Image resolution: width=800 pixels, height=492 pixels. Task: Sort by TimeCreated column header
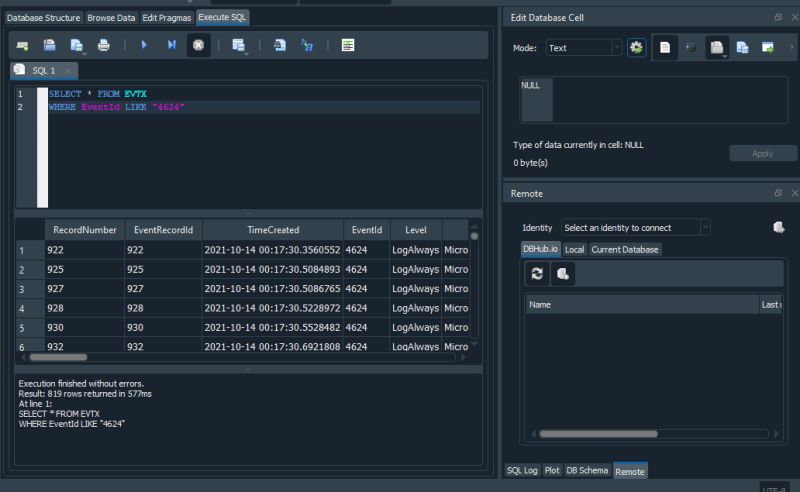pyautogui.click(x=273, y=230)
